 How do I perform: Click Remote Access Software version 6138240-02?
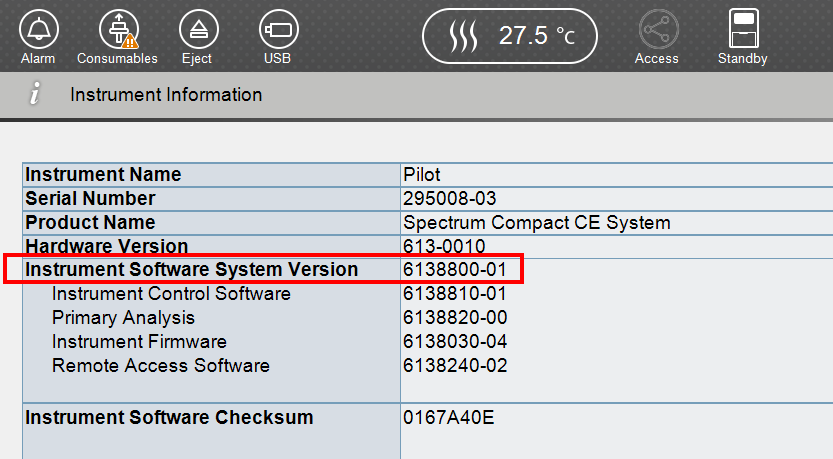pyautogui.click(x=454, y=366)
